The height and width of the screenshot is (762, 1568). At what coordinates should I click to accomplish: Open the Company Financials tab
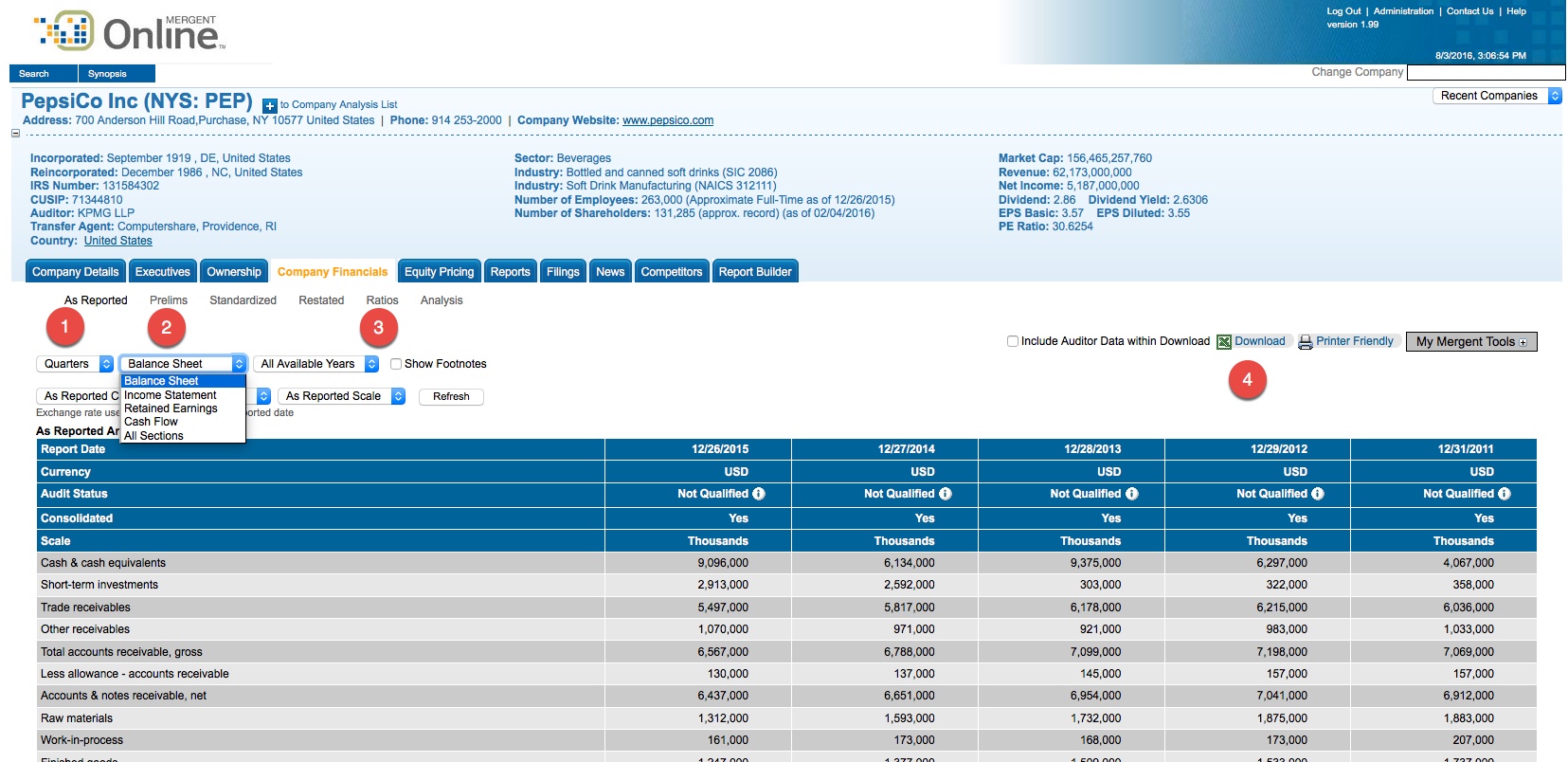click(x=333, y=272)
